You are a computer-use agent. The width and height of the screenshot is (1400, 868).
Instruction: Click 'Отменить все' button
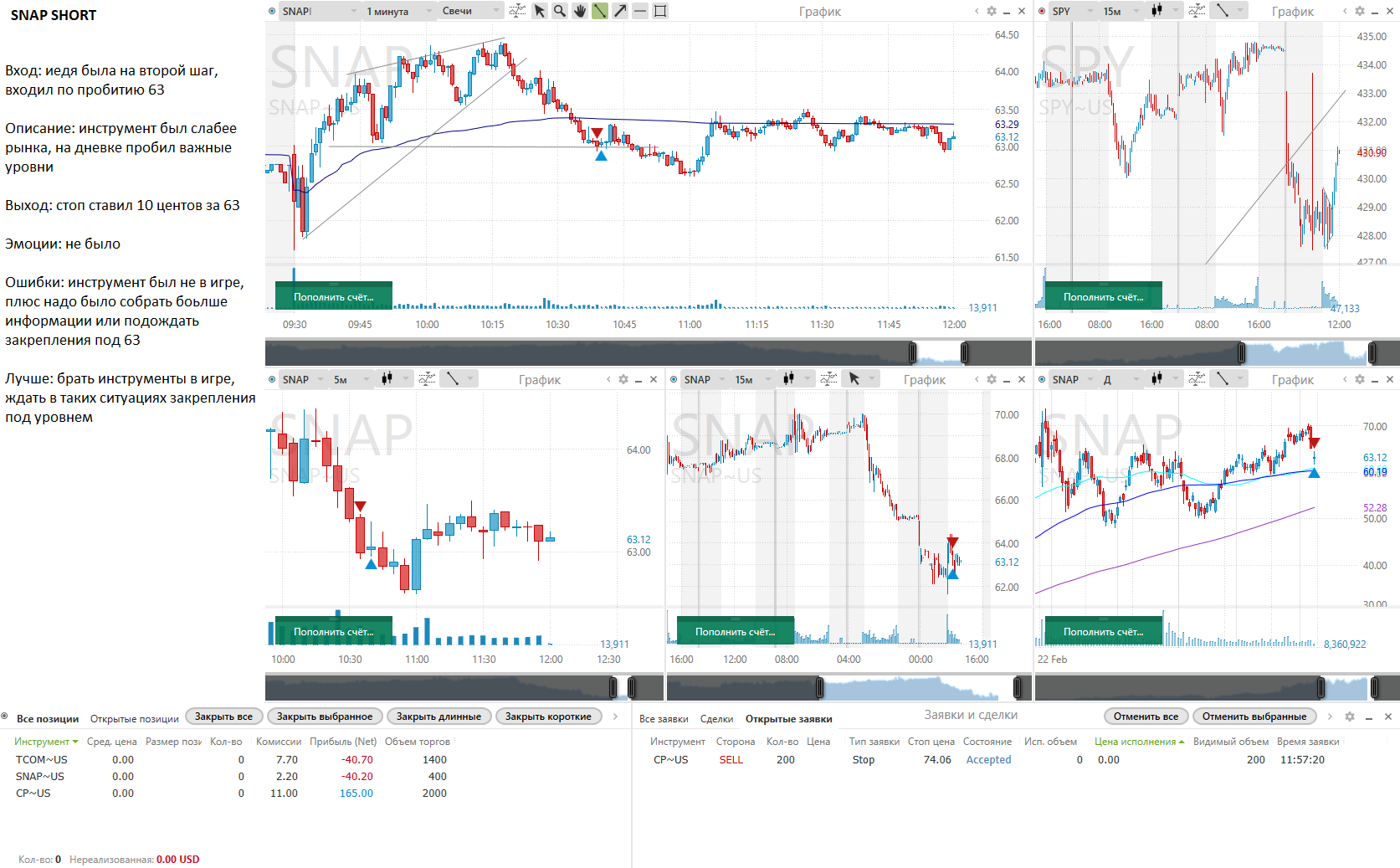click(x=1146, y=716)
